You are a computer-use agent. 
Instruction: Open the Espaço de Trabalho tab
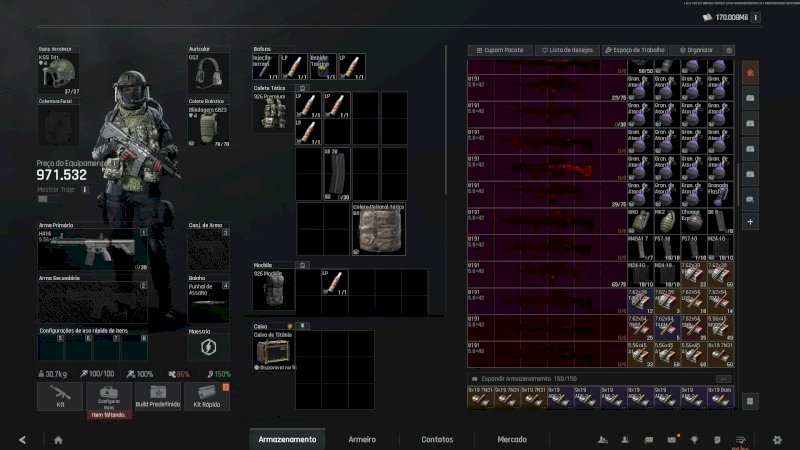635,50
